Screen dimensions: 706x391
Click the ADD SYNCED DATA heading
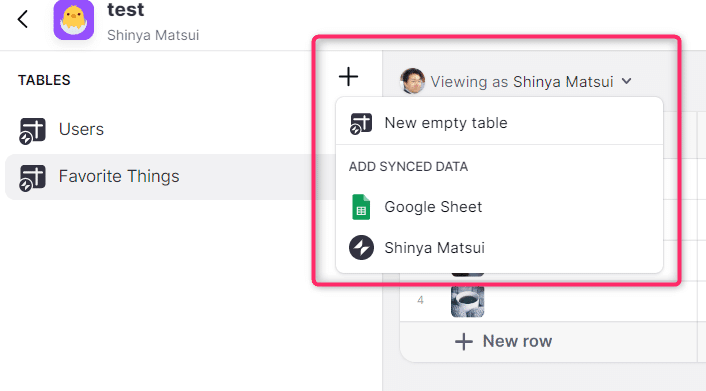pos(408,167)
